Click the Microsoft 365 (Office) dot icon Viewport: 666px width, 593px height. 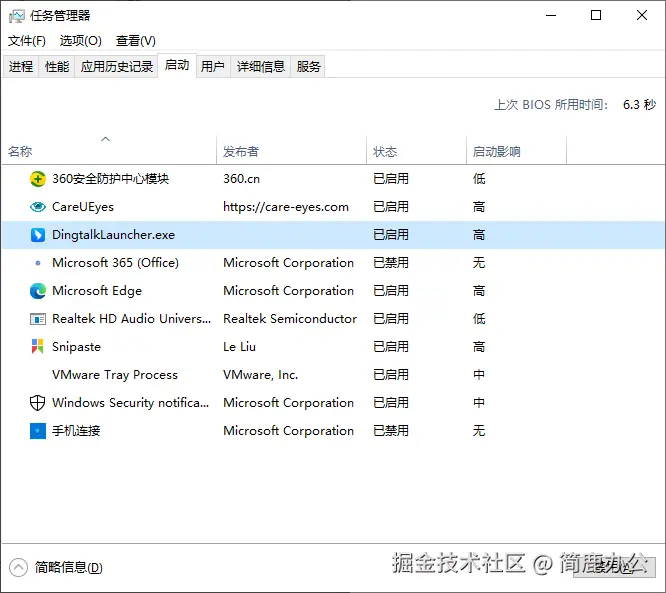tap(38, 263)
